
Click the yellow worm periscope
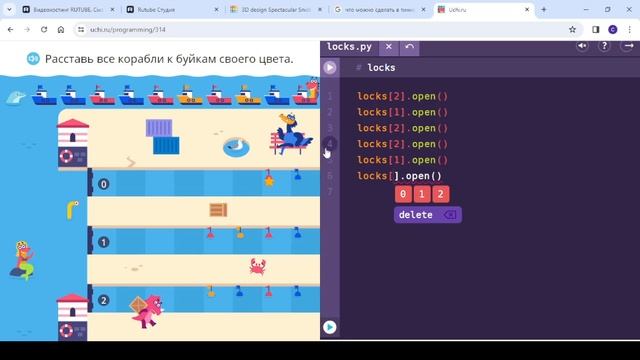point(72,210)
